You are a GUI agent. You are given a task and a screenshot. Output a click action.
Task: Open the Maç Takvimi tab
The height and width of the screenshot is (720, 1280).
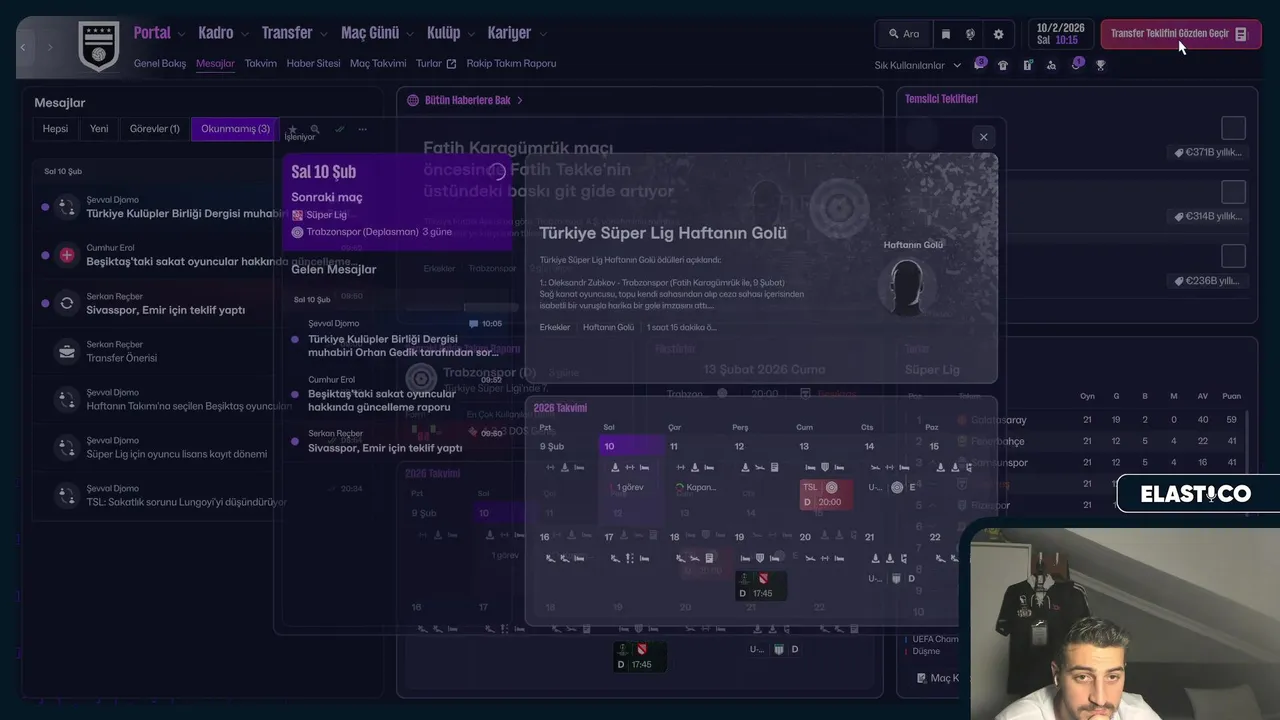pos(378,63)
